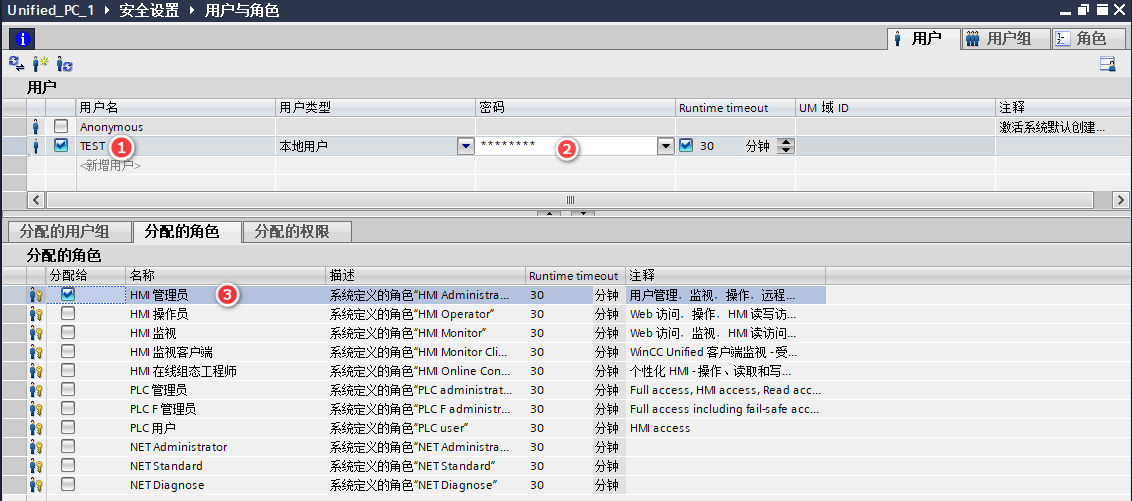Check the PLC 管理员 role box
This screenshot has width=1132, height=501.
tap(68, 390)
